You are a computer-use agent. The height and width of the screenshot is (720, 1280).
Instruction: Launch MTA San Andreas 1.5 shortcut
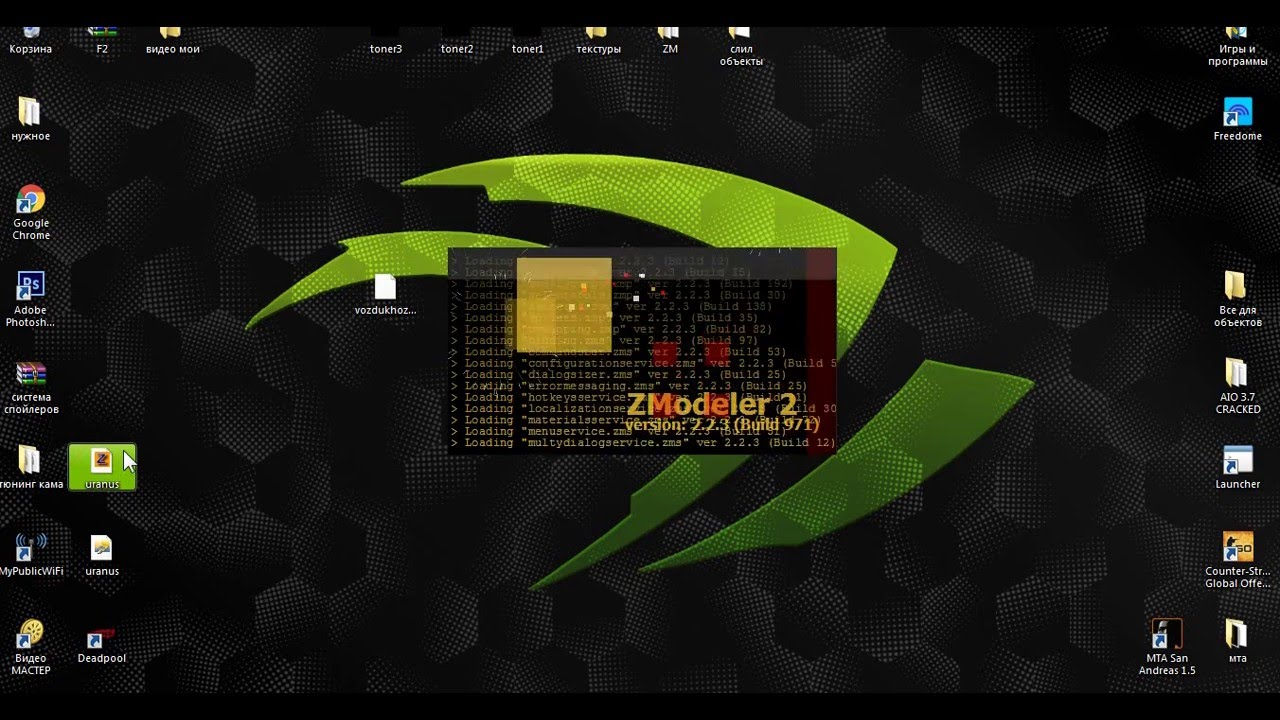1167,647
